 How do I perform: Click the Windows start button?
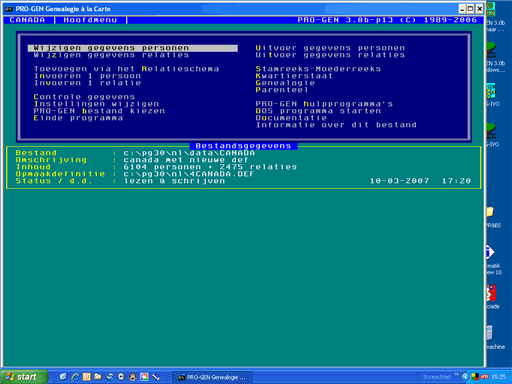click(24, 377)
